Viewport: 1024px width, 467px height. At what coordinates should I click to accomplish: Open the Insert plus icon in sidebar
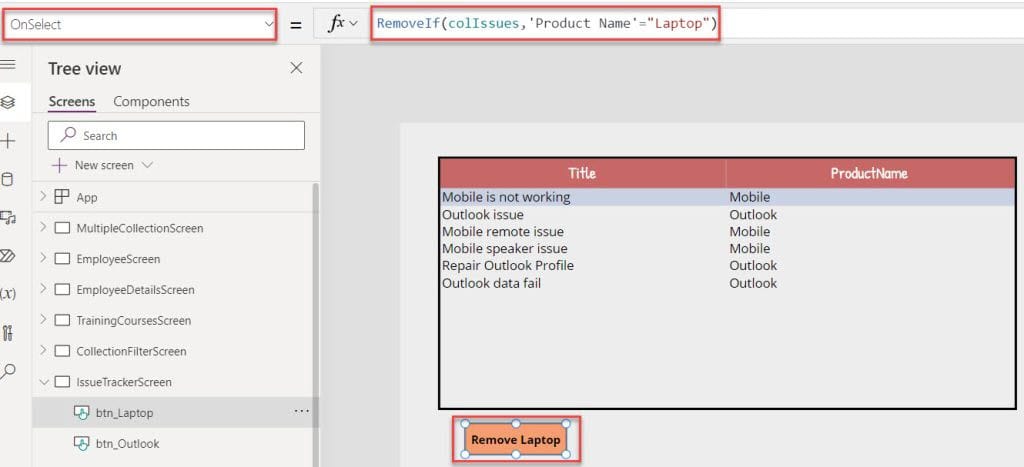pos(8,141)
